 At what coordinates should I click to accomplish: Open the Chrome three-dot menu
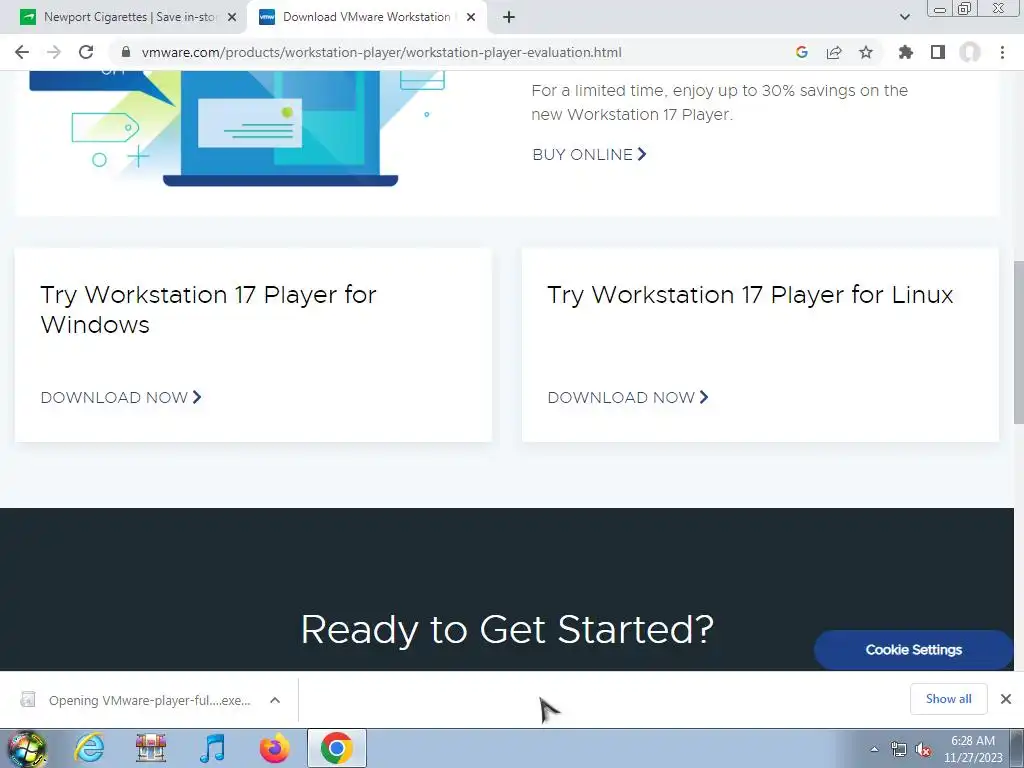[1002, 52]
